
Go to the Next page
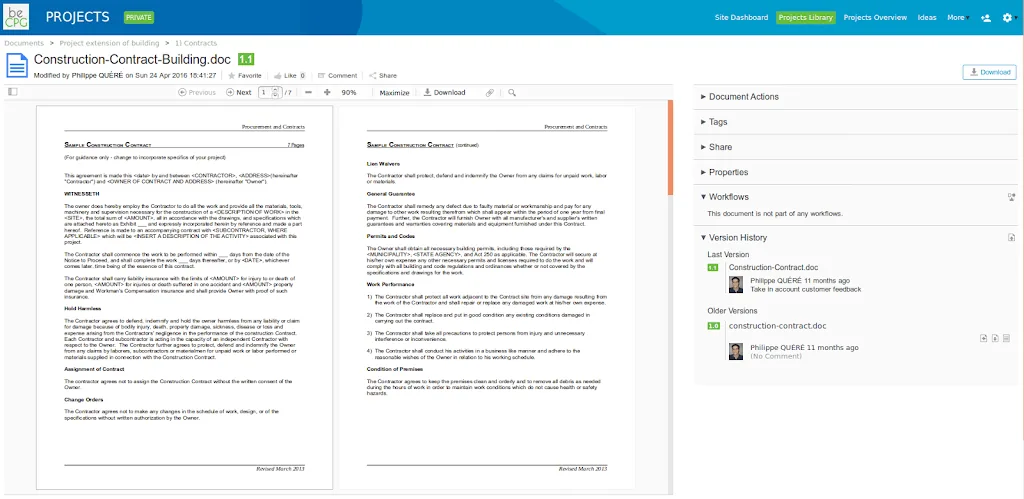point(238,93)
